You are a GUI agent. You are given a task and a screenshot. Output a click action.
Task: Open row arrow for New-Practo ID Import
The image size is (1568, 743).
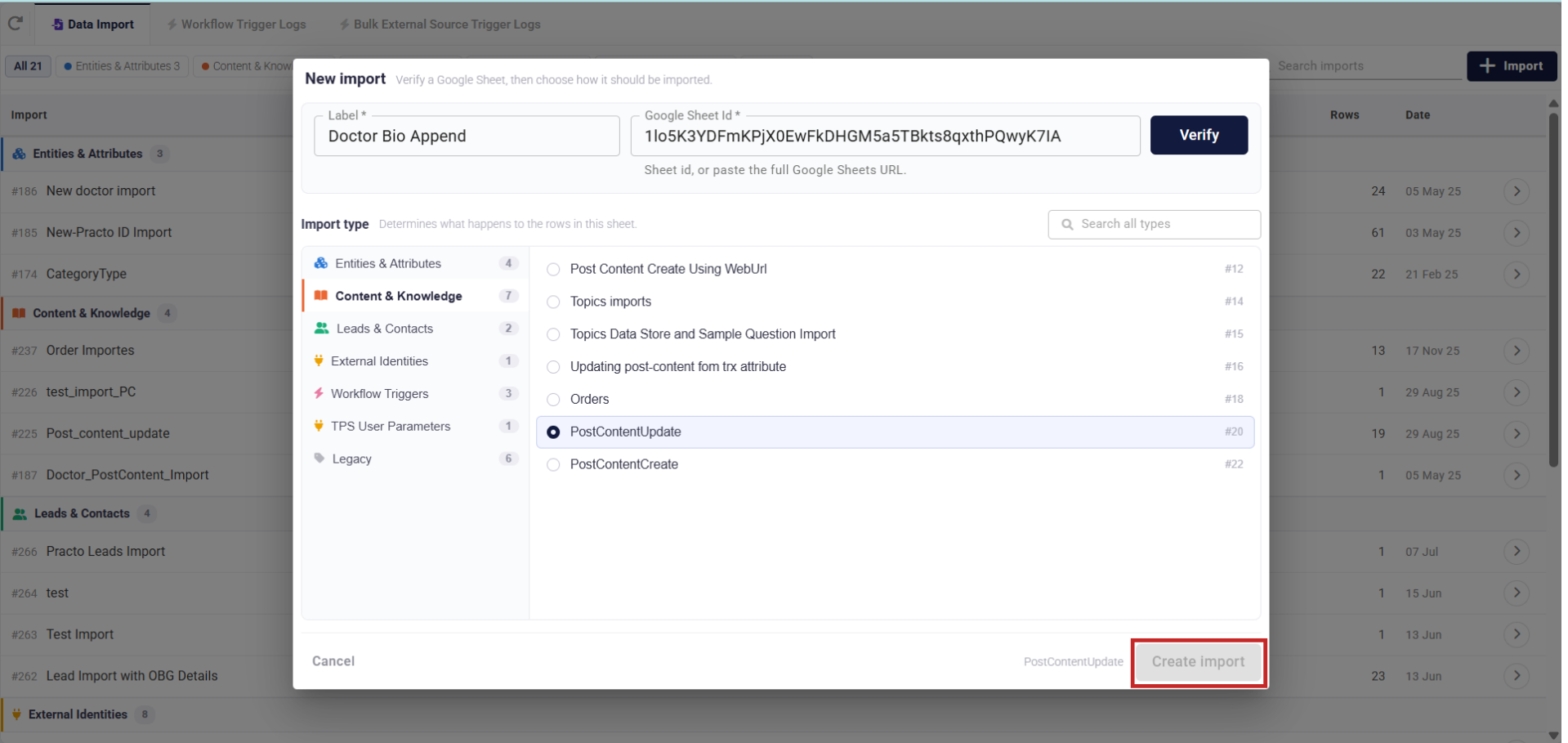pyautogui.click(x=1517, y=233)
